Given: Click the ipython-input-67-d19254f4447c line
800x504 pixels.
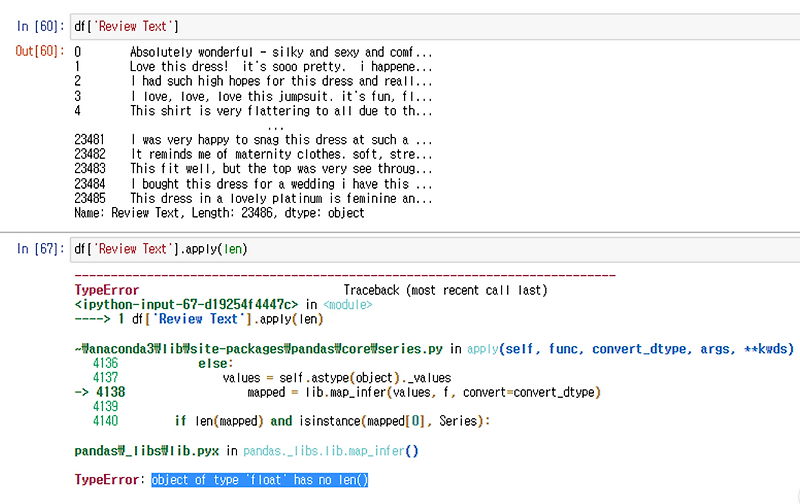Looking at the screenshot, I should coord(223,305).
